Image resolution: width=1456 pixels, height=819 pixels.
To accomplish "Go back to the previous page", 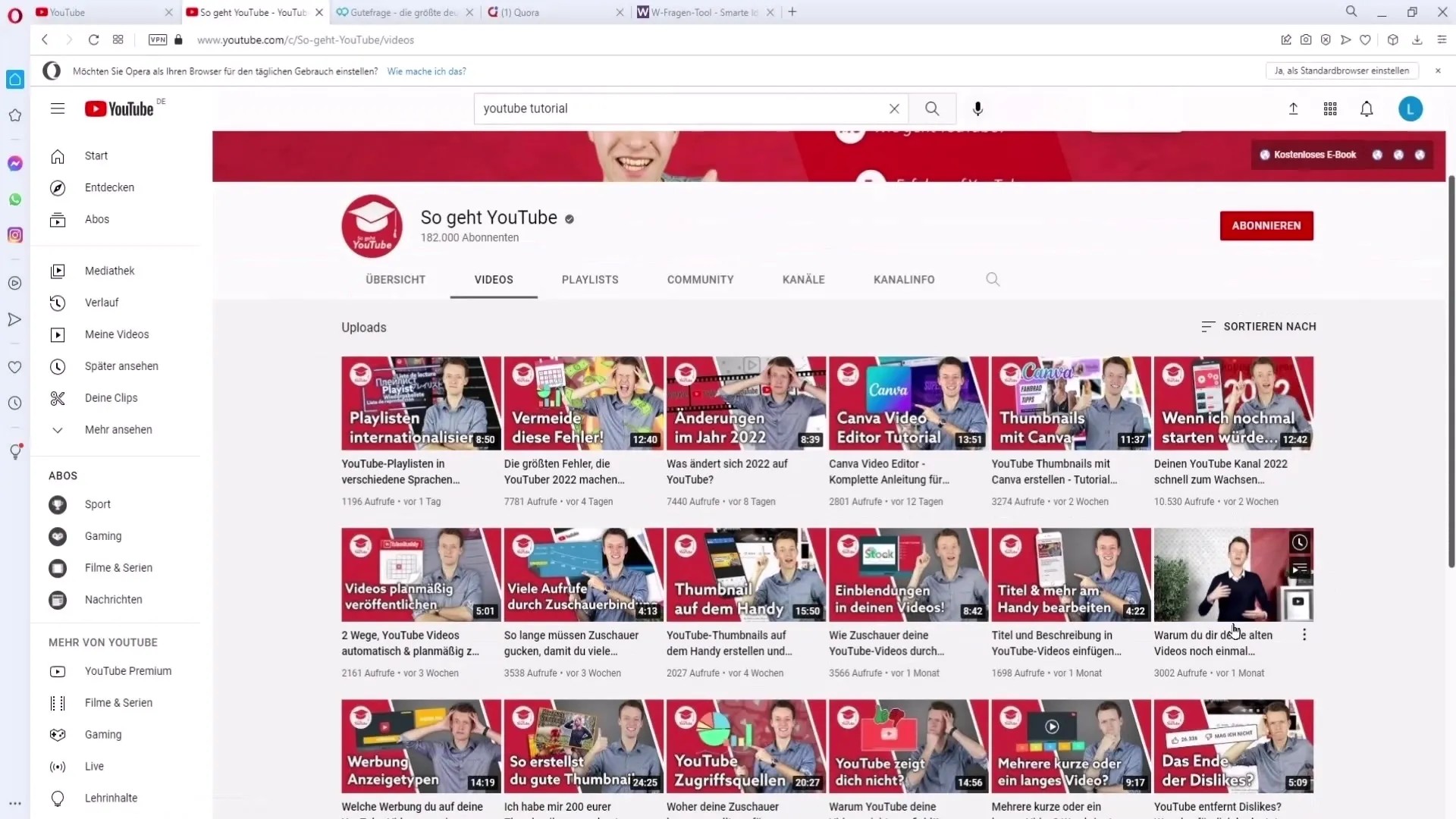I will pyautogui.click(x=45, y=39).
